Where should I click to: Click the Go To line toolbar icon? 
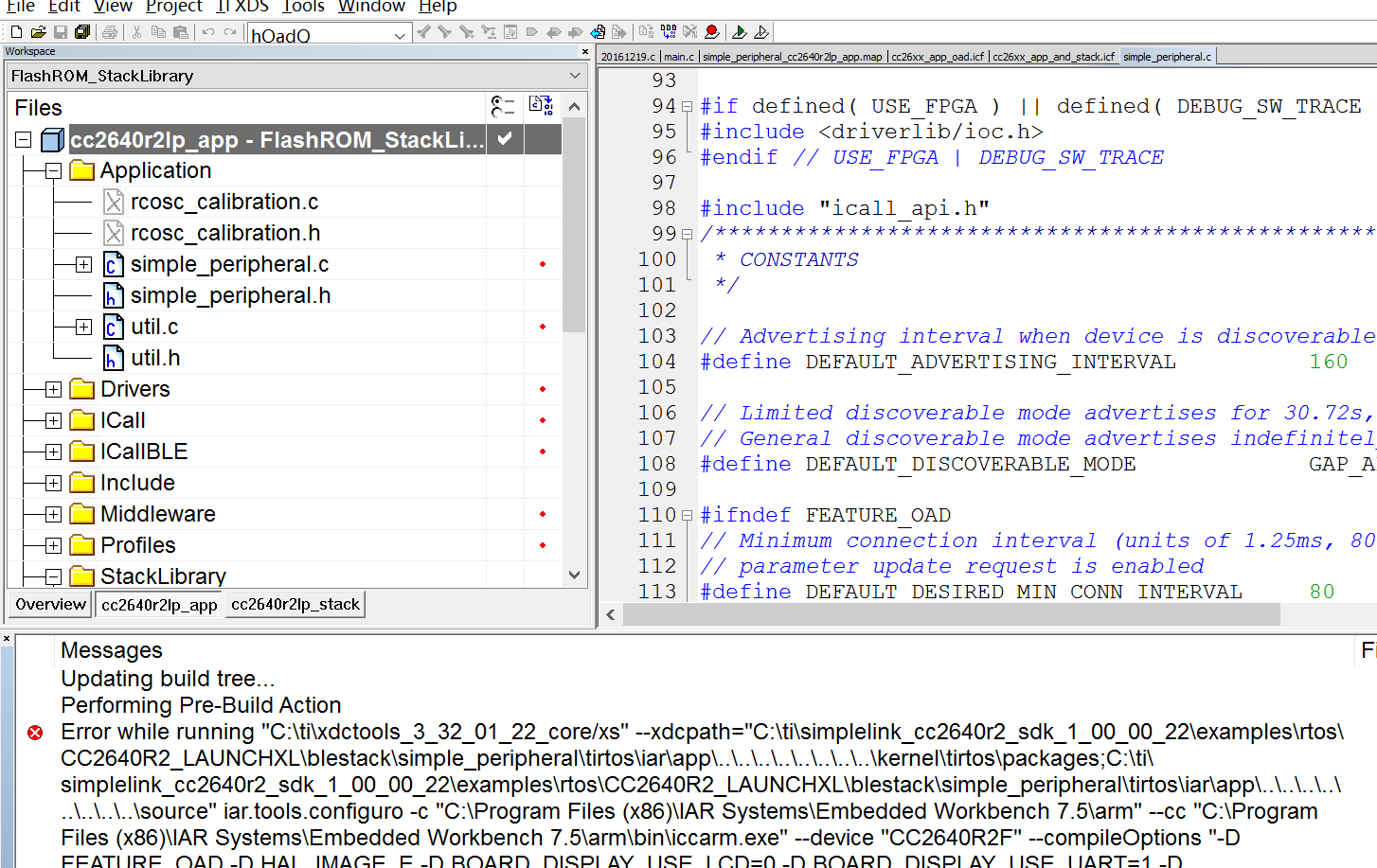(x=510, y=32)
